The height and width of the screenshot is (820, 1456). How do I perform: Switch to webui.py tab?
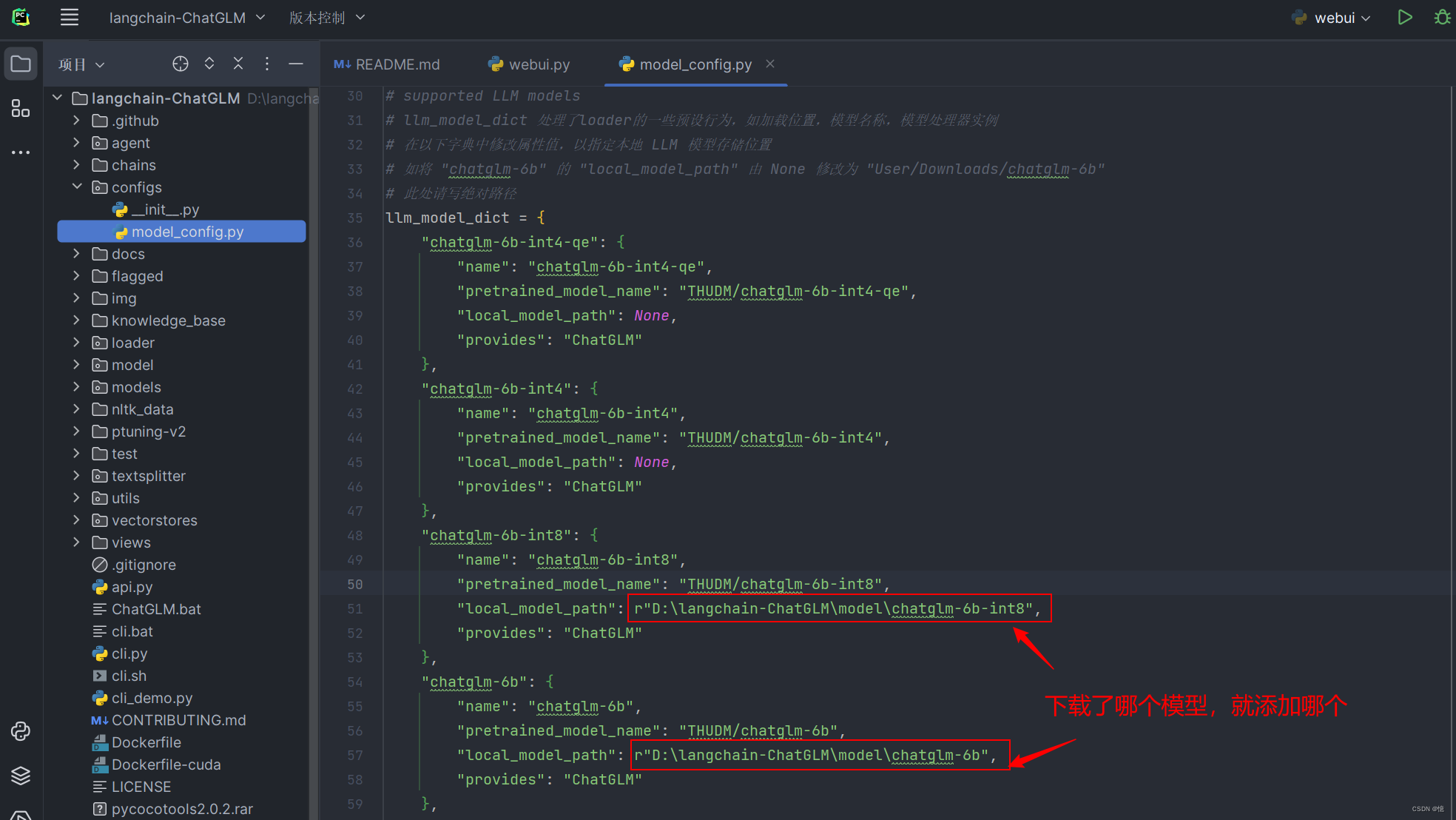pos(530,64)
